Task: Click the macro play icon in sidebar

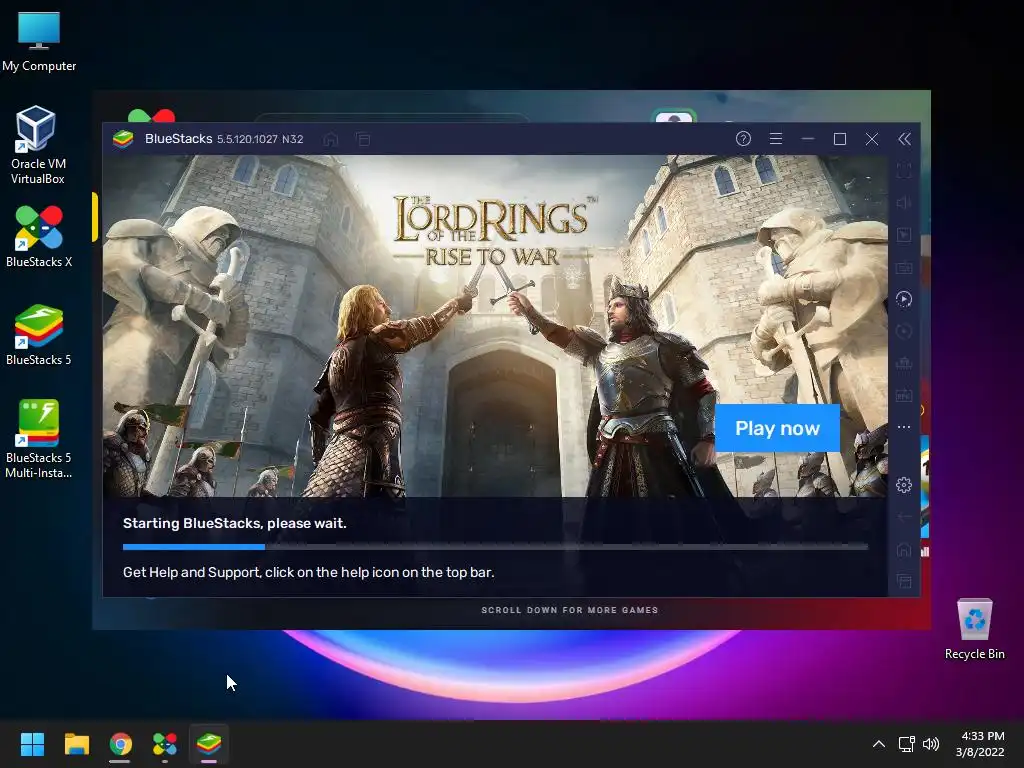Action: pyautogui.click(x=904, y=299)
